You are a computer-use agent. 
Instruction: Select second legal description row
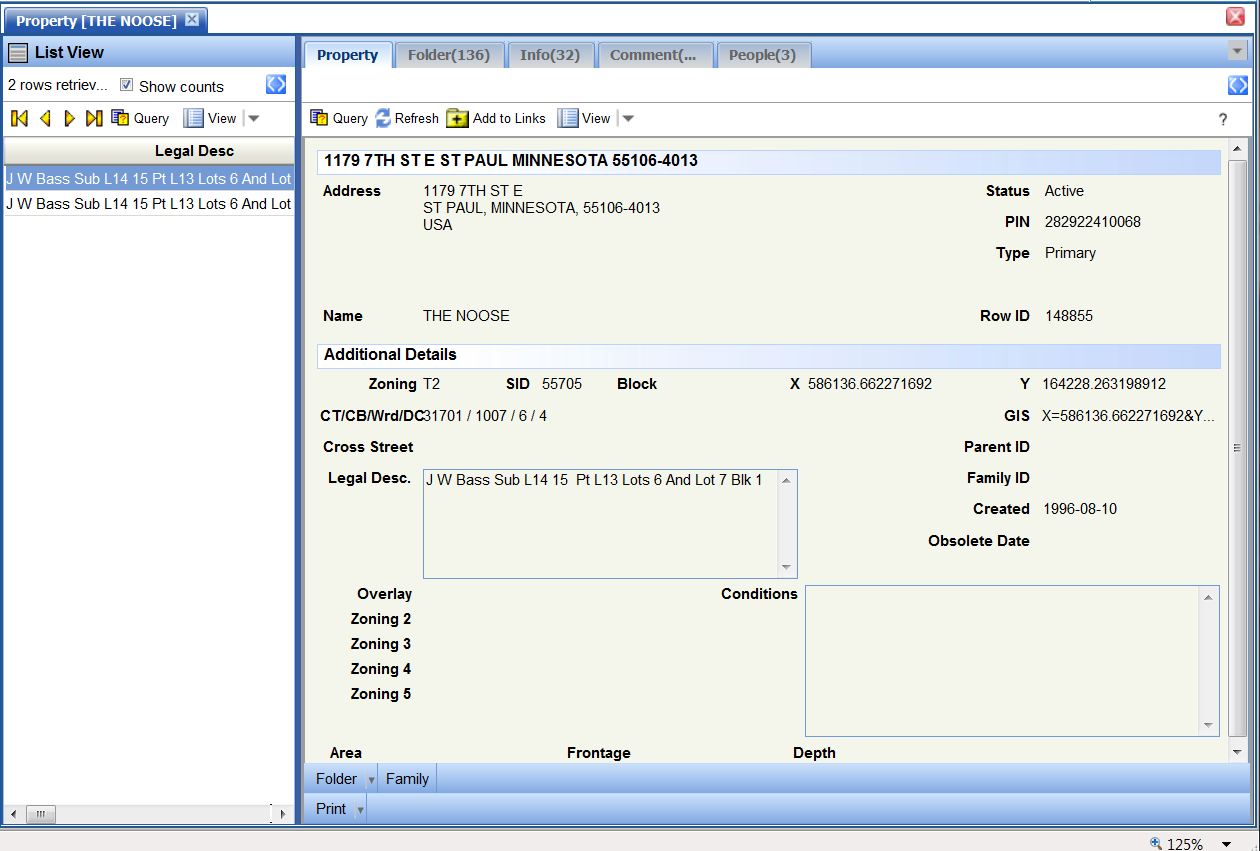pos(148,204)
